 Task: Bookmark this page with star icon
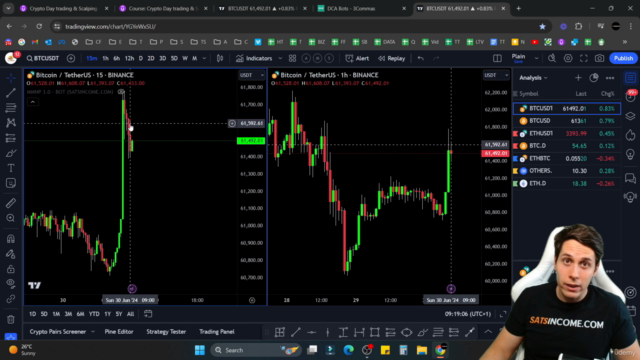click(542, 27)
